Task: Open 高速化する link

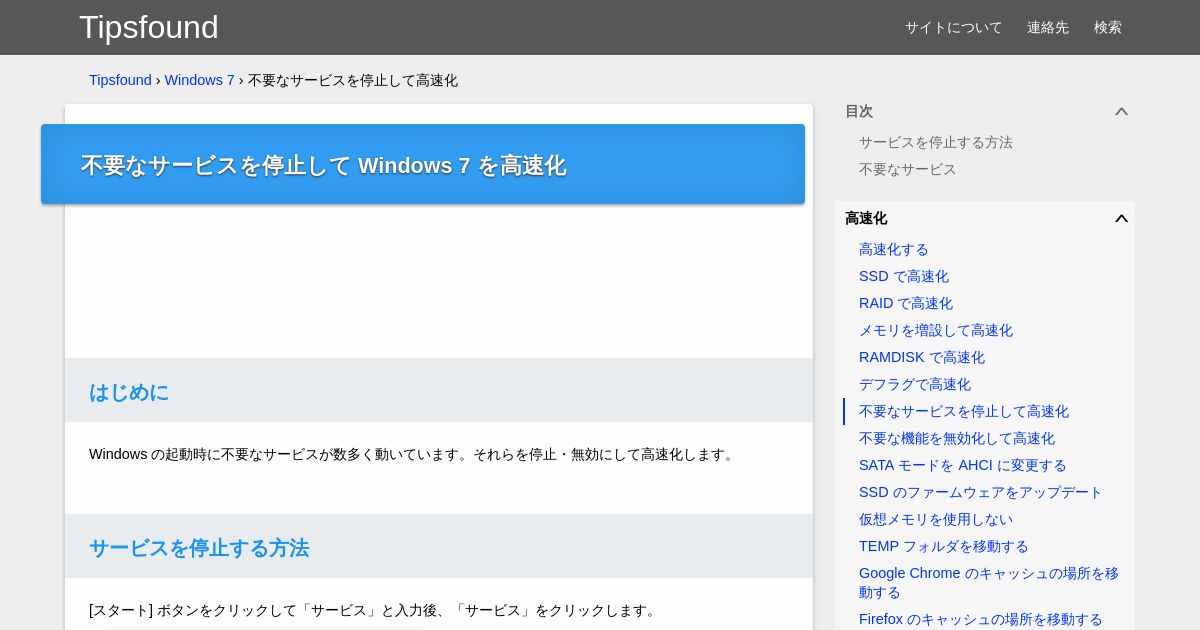Action: click(x=894, y=249)
